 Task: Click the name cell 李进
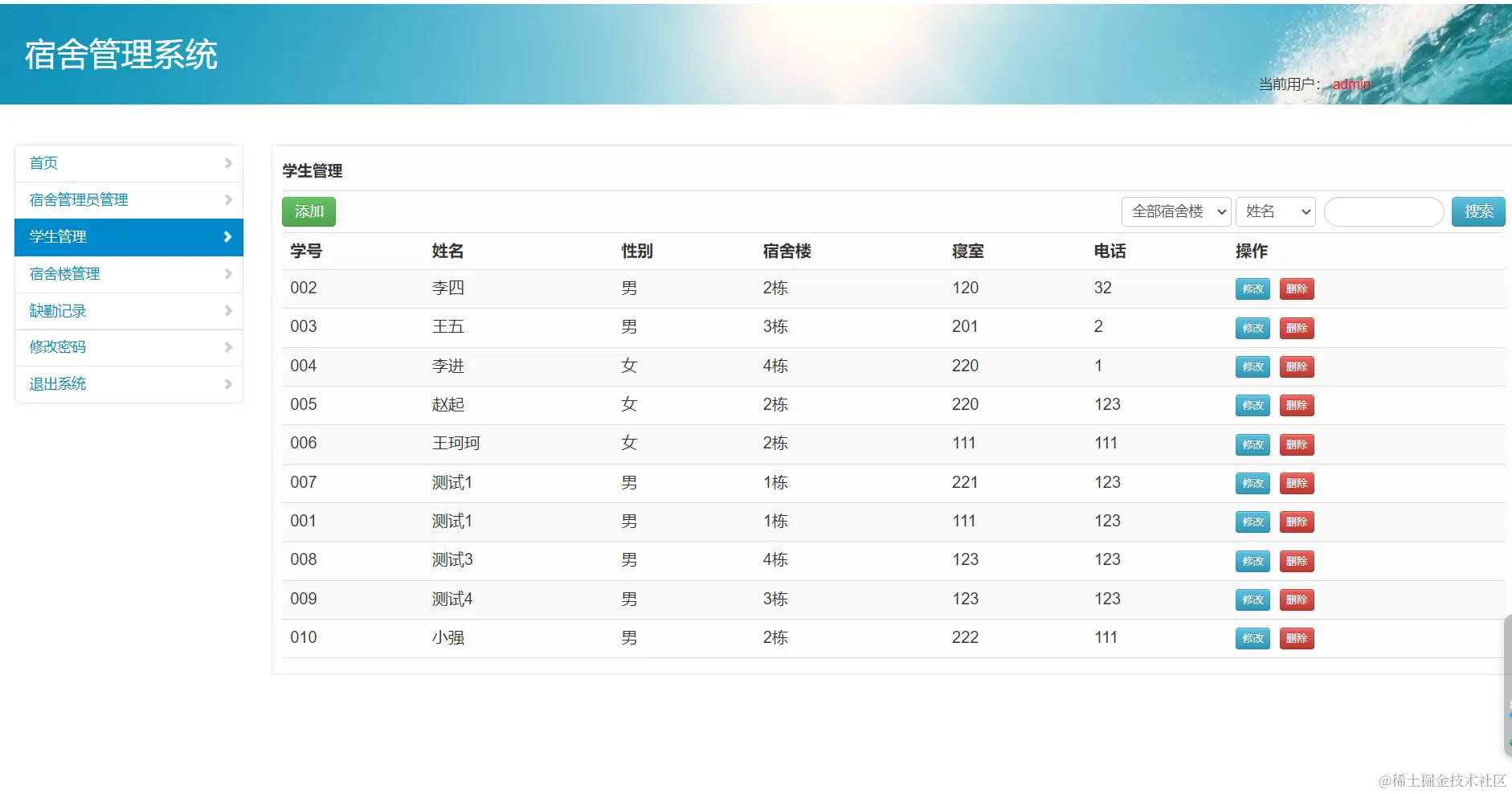[x=448, y=366]
